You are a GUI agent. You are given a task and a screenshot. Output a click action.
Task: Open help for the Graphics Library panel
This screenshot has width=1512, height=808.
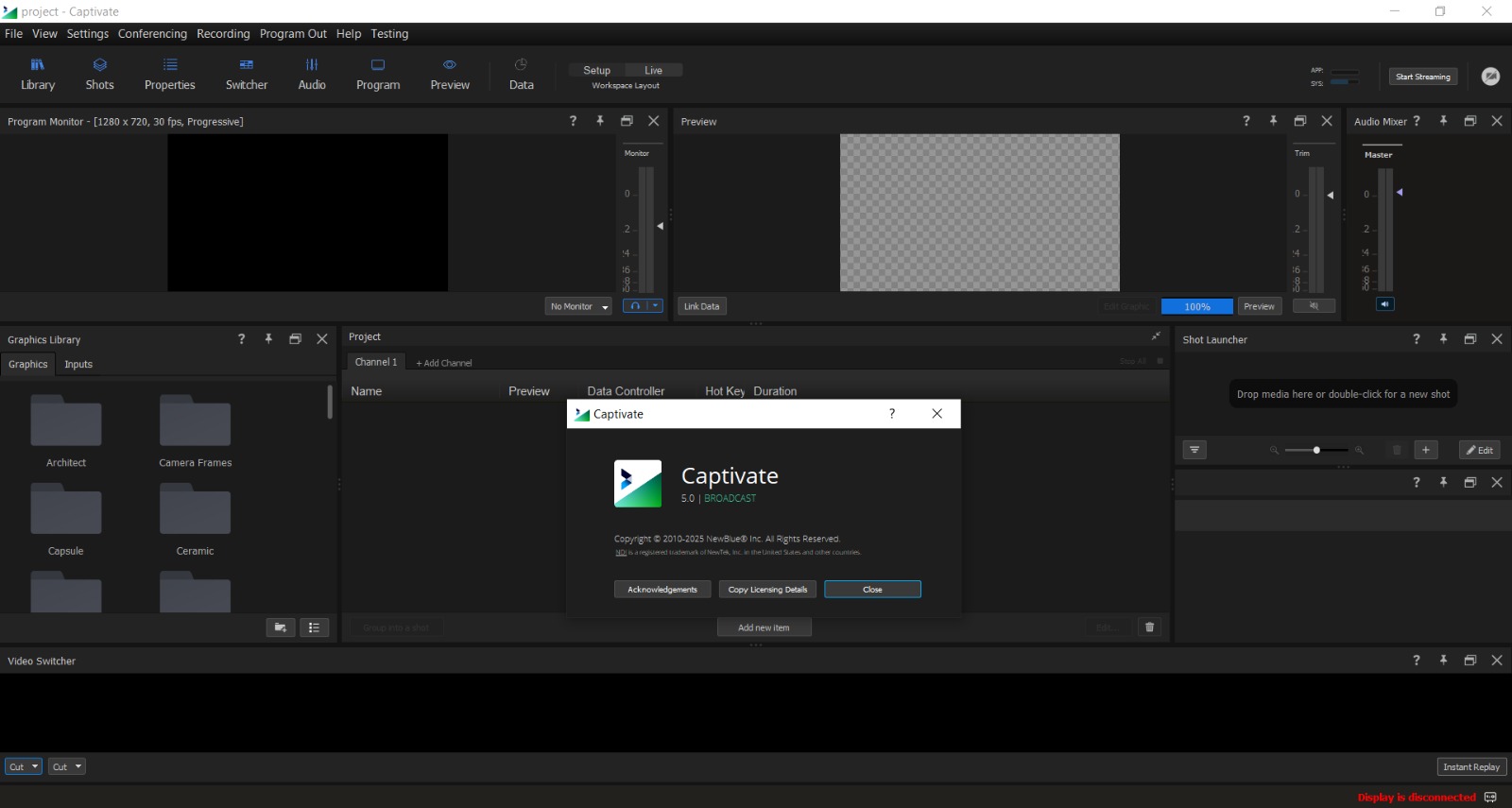click(241, 339)
